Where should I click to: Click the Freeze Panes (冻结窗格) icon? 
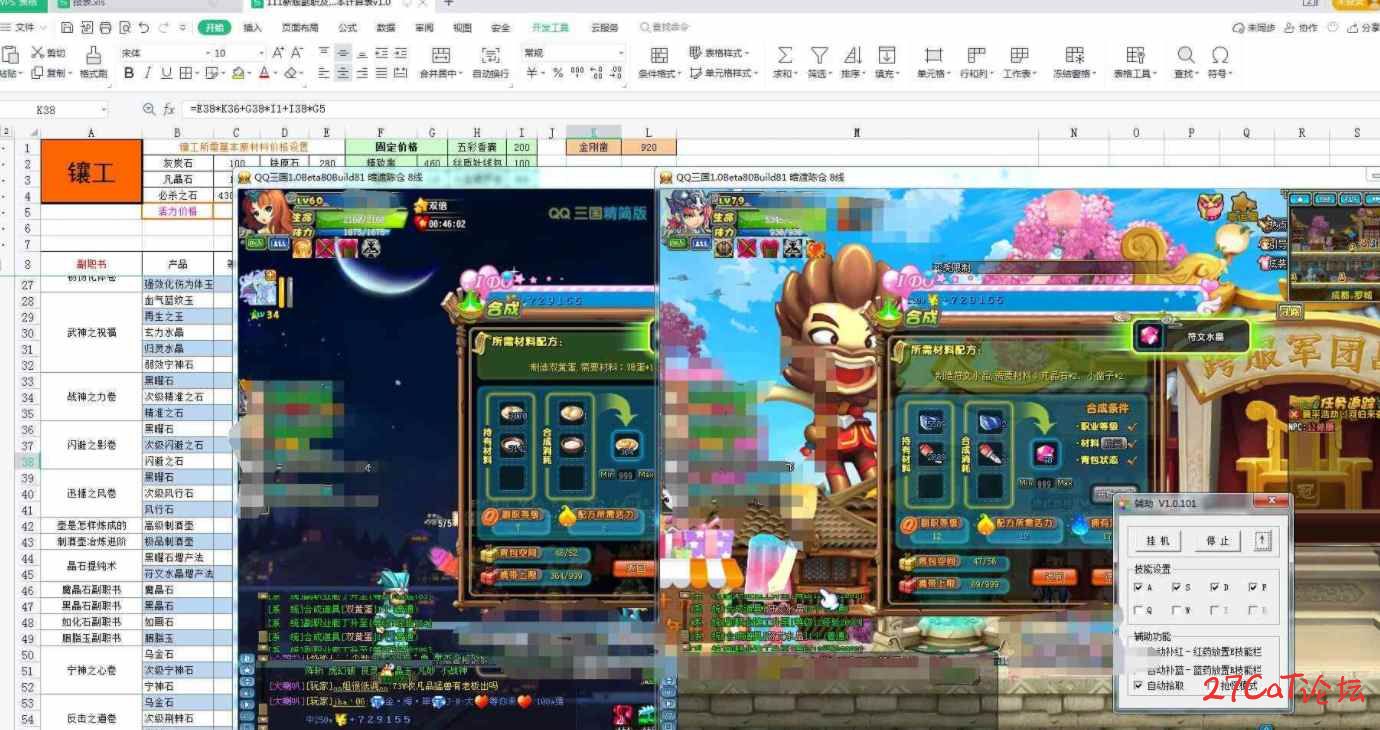[1075, 55]
